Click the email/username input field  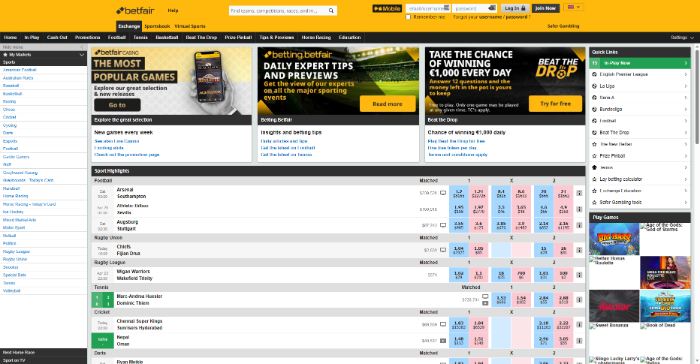428,8
